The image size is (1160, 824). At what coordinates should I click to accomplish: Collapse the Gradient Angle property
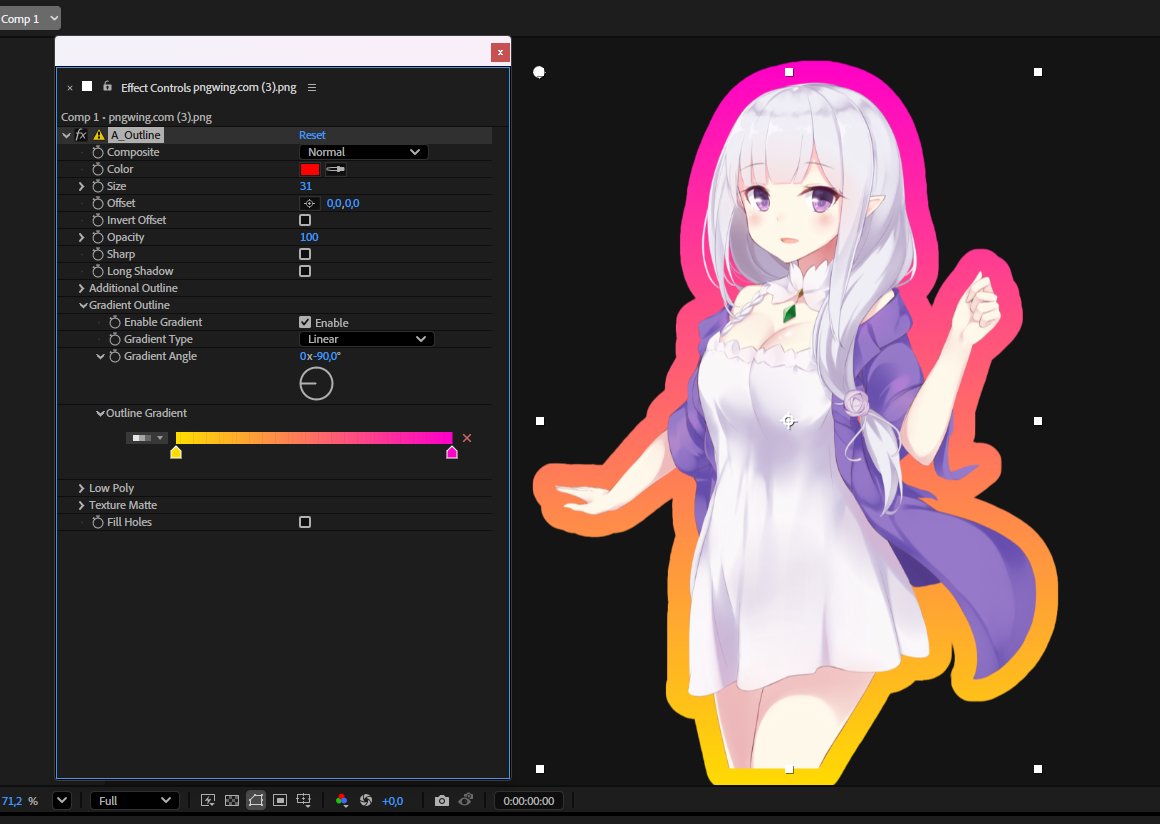pos(100,357)
